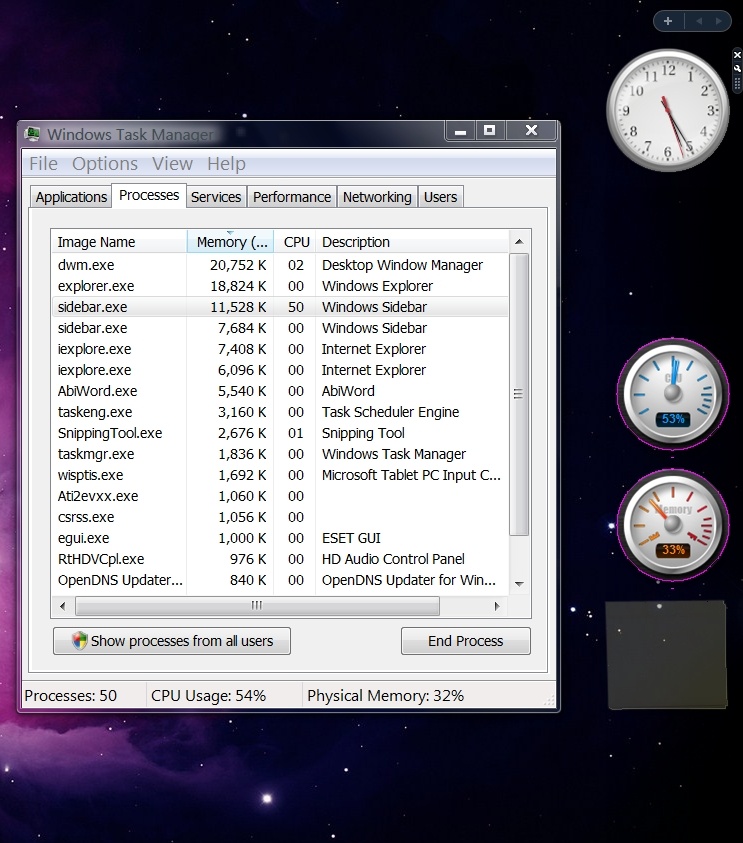The height and width of the screenshot is (843, 743).
Task: Click the sidebar previous arrow
Action: 699,21
